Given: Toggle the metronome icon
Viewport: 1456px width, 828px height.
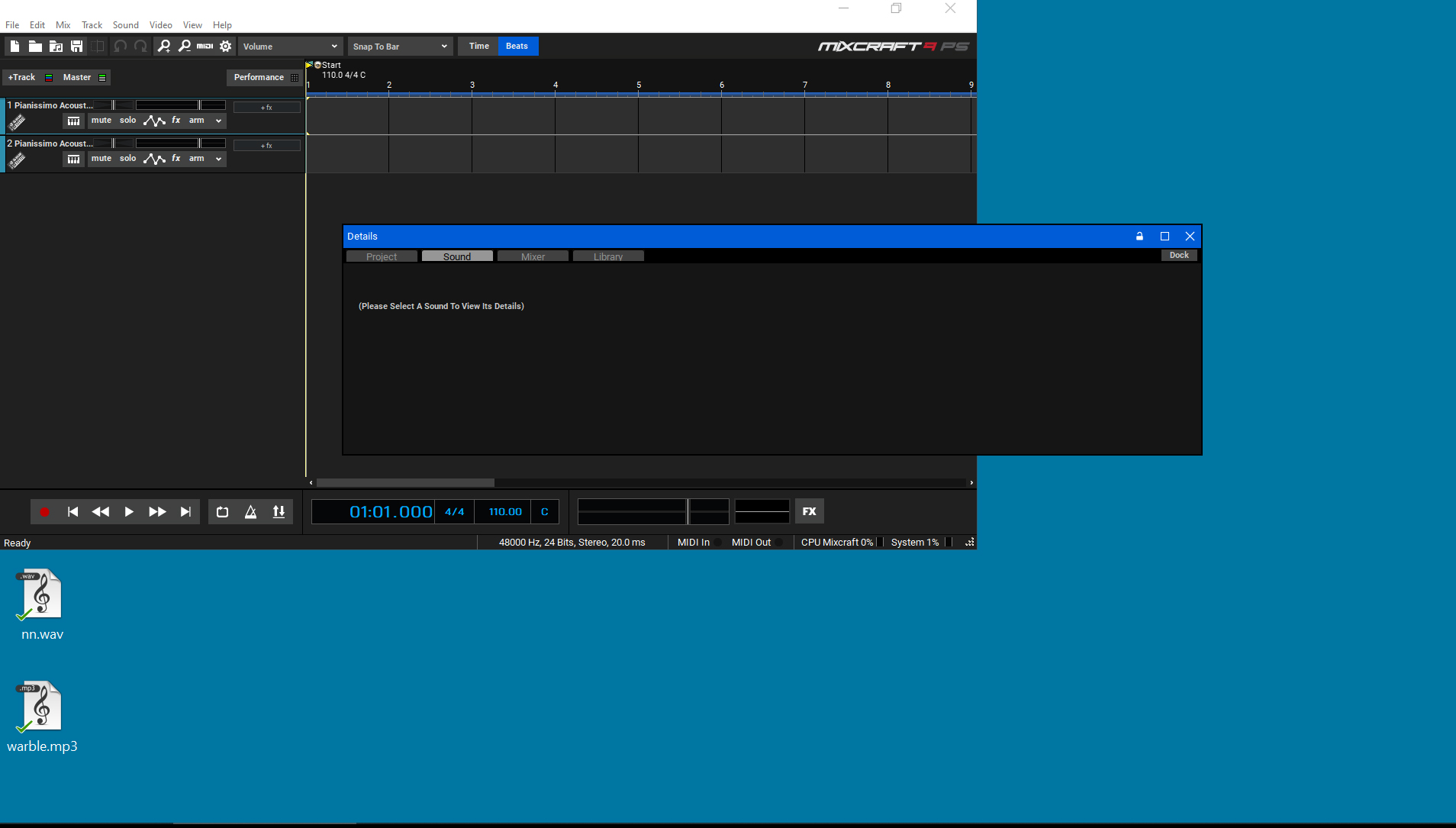Looking at the screenshot, I should (x=250, y=512).
